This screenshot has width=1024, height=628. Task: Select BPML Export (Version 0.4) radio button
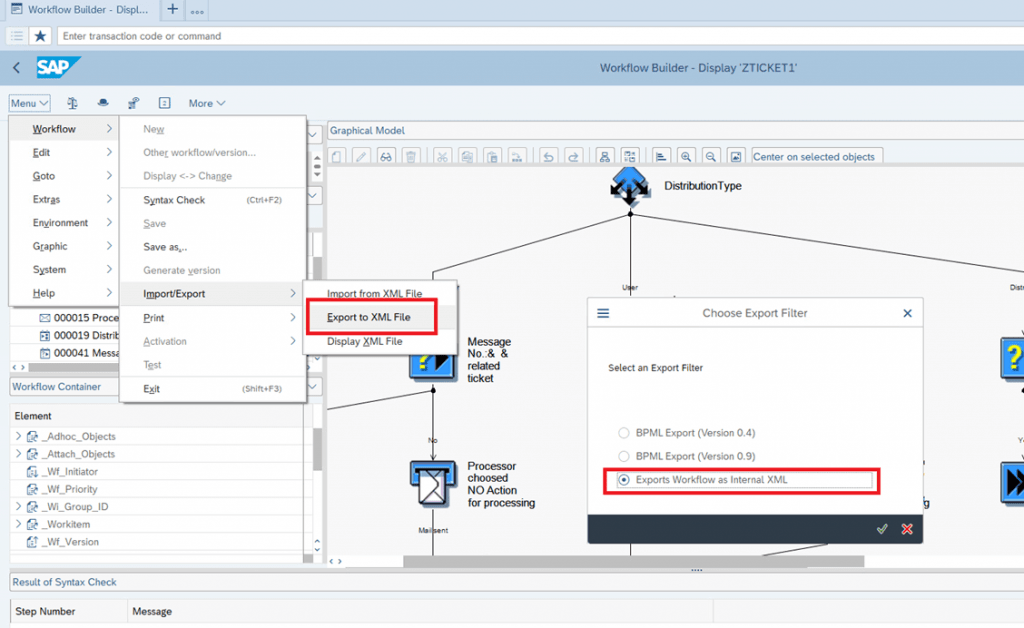click(624, 433)
